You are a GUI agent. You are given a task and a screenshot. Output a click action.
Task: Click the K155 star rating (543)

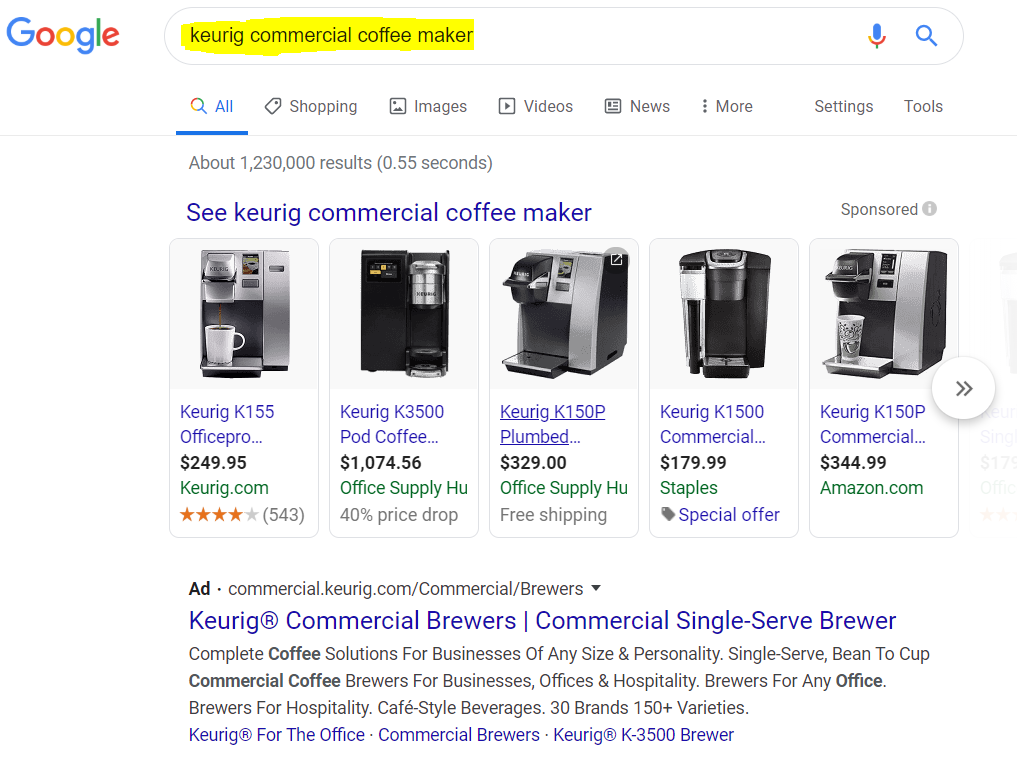[242, 514]
